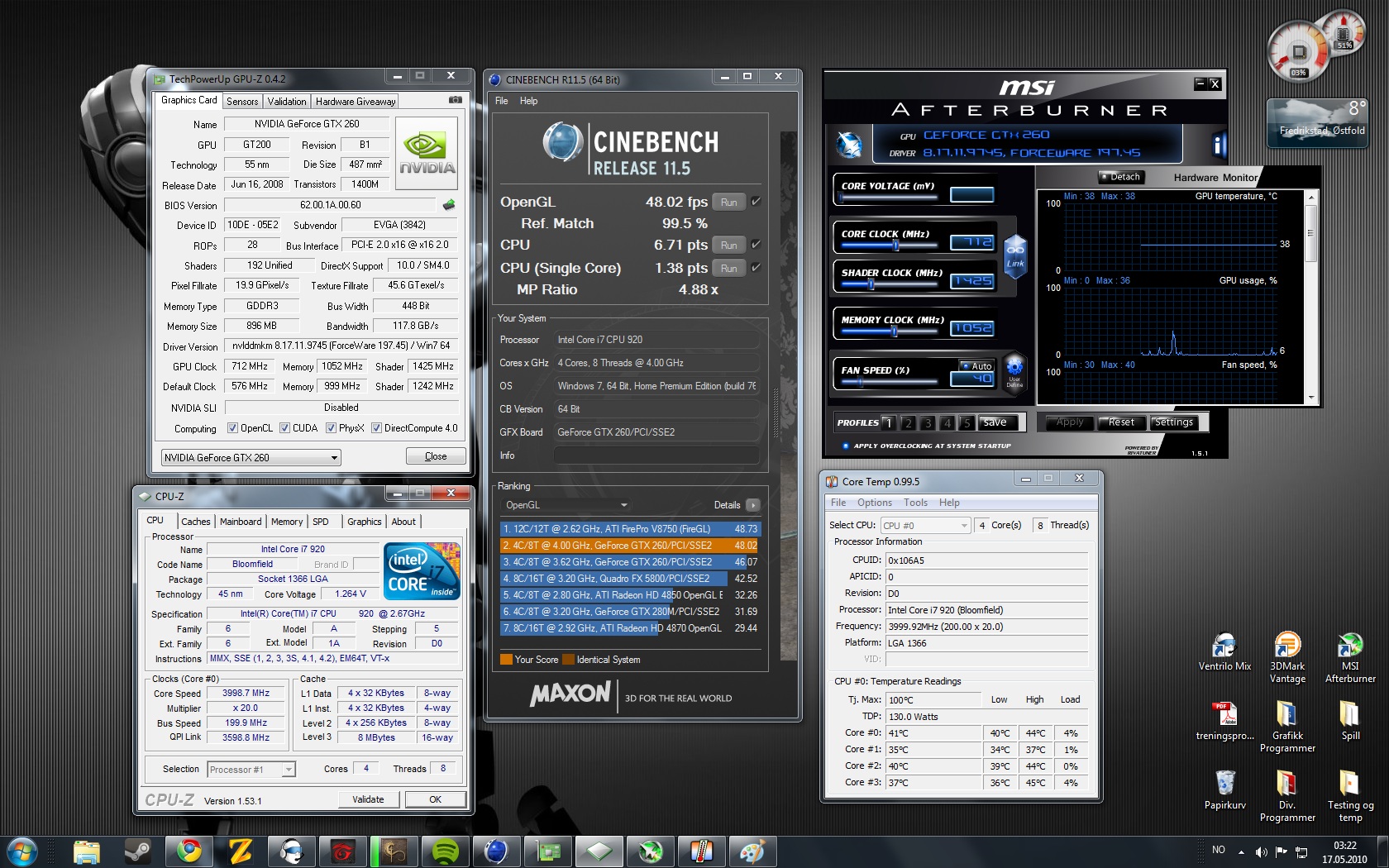Screen dimensions: 1389x868
Task: Click the Afterburner Kombustor jet logo icon
Action: coord(849,145)
